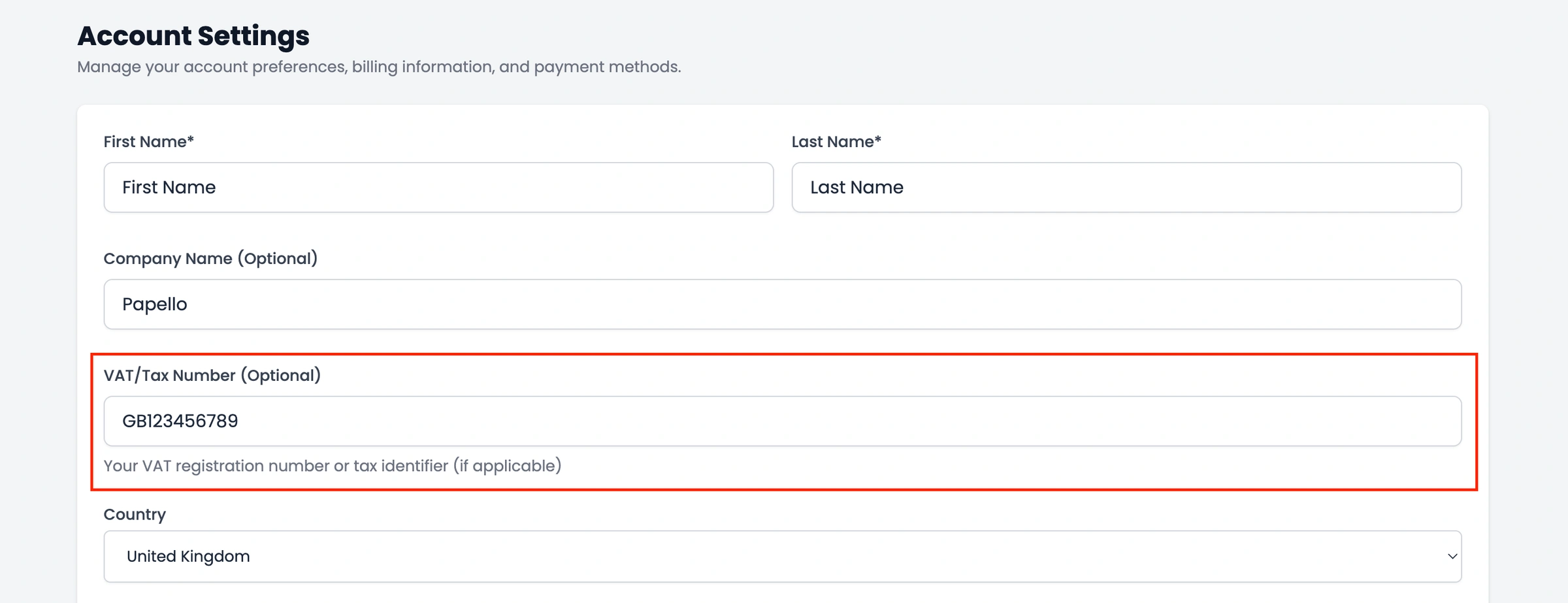Image resolution: width=1568 pixels, height=603 pixels.
Task: Select the VAT/Tax Number input field
Action: tap(782, 421)
